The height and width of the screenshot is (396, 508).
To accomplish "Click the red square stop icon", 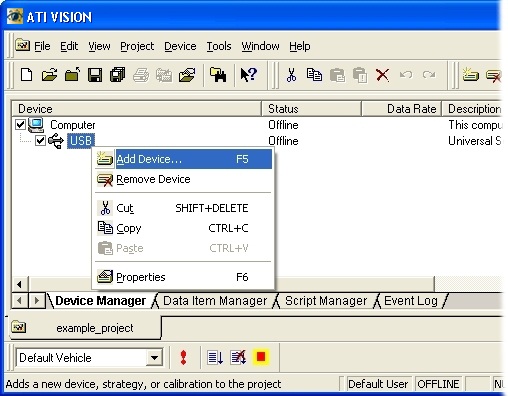I will 261,357.
